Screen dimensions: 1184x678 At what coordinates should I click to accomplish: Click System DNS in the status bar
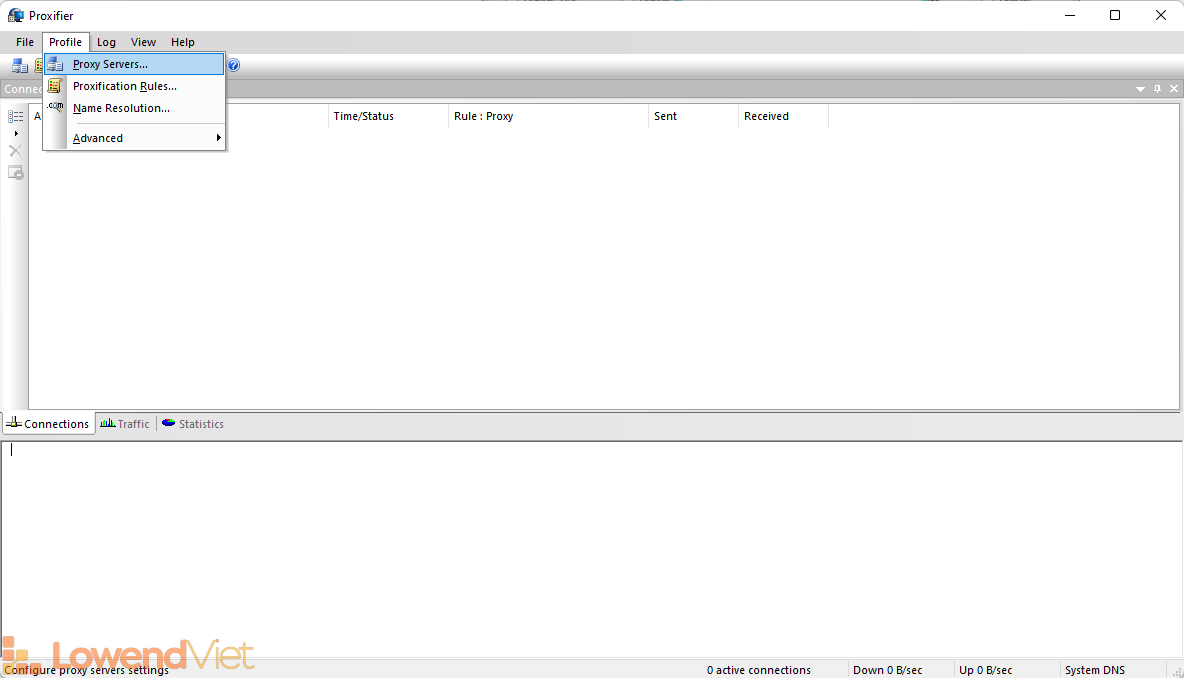[x=1095, y=670]
